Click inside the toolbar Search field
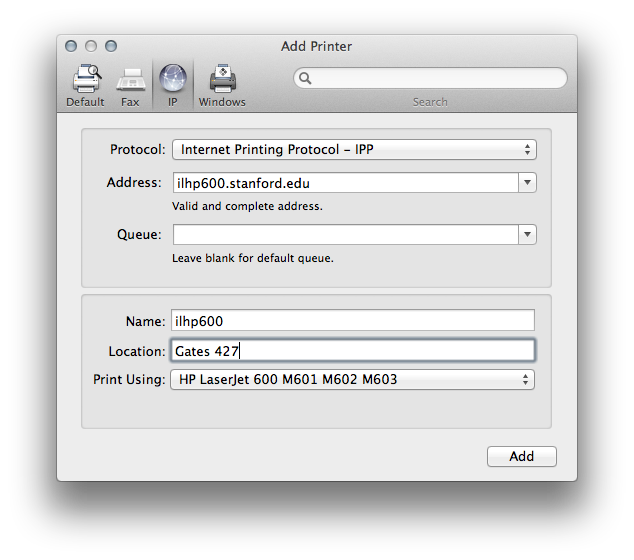 435,78
